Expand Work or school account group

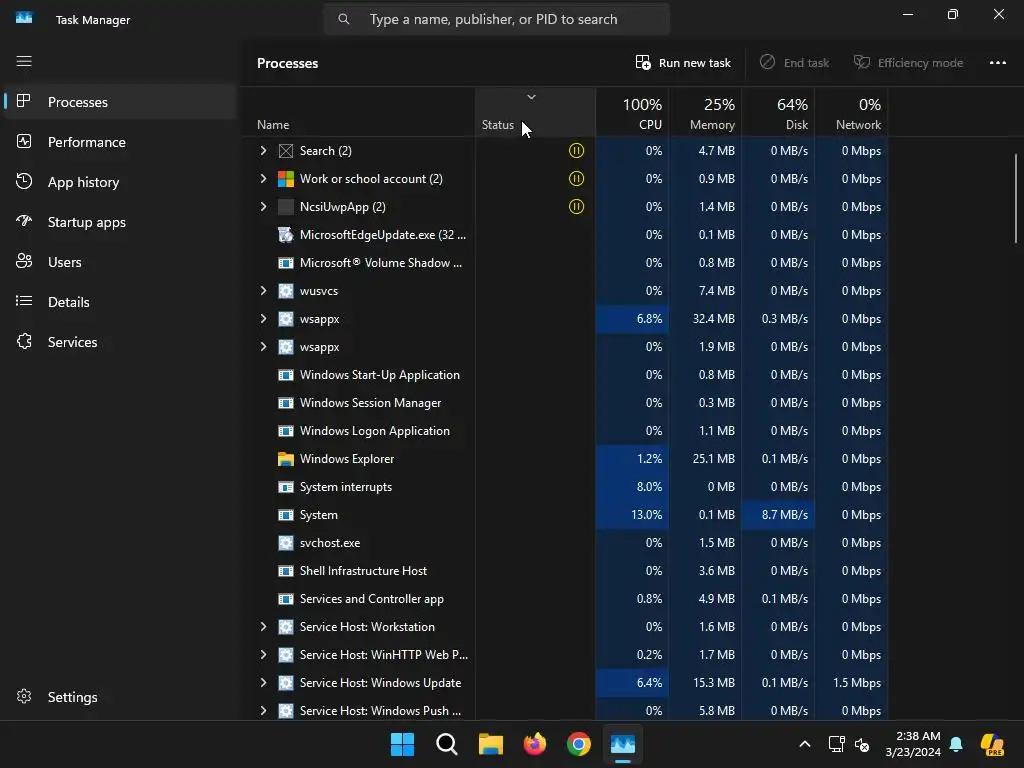263,179
